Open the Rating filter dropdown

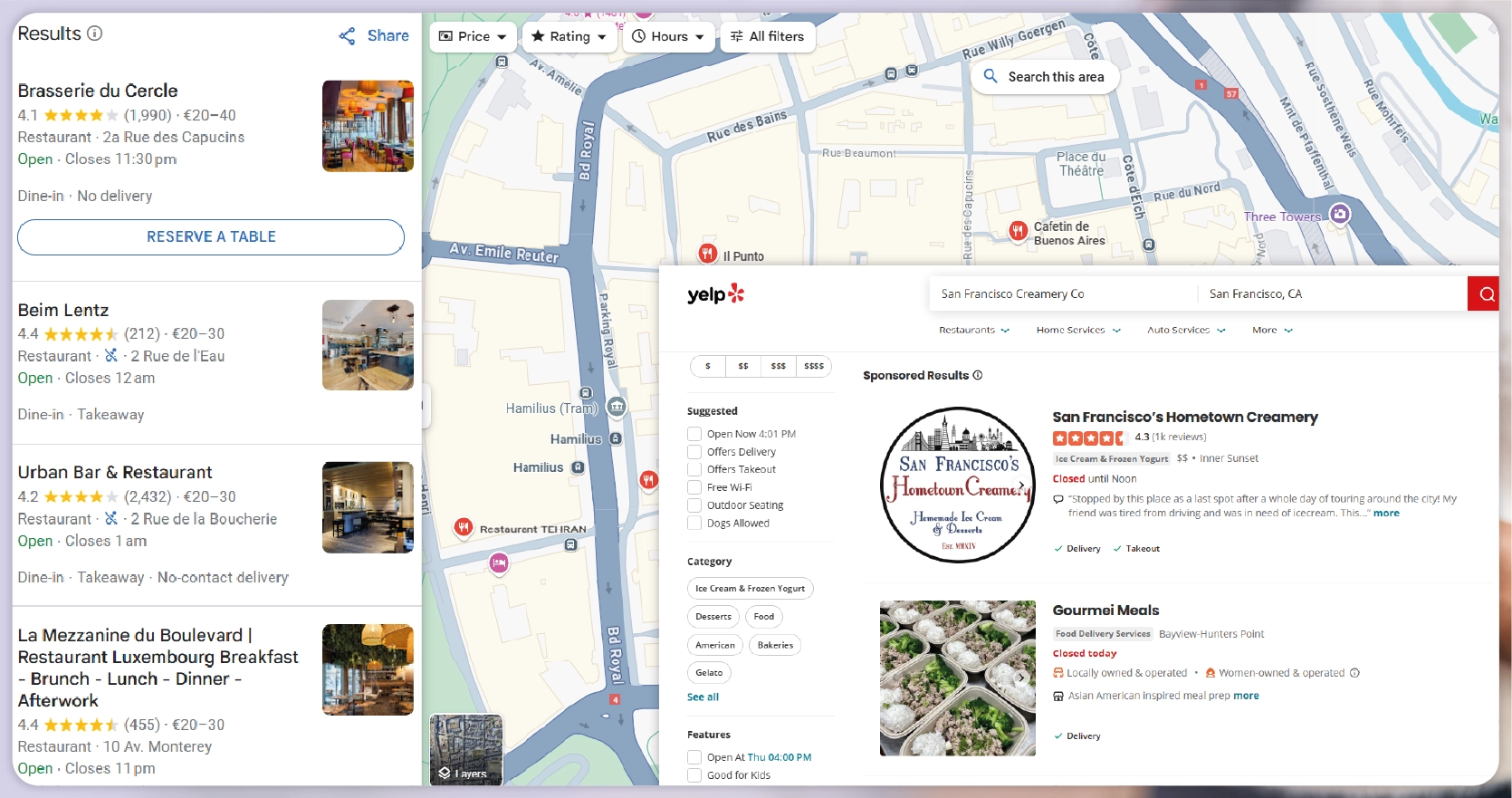pos(569,36)
